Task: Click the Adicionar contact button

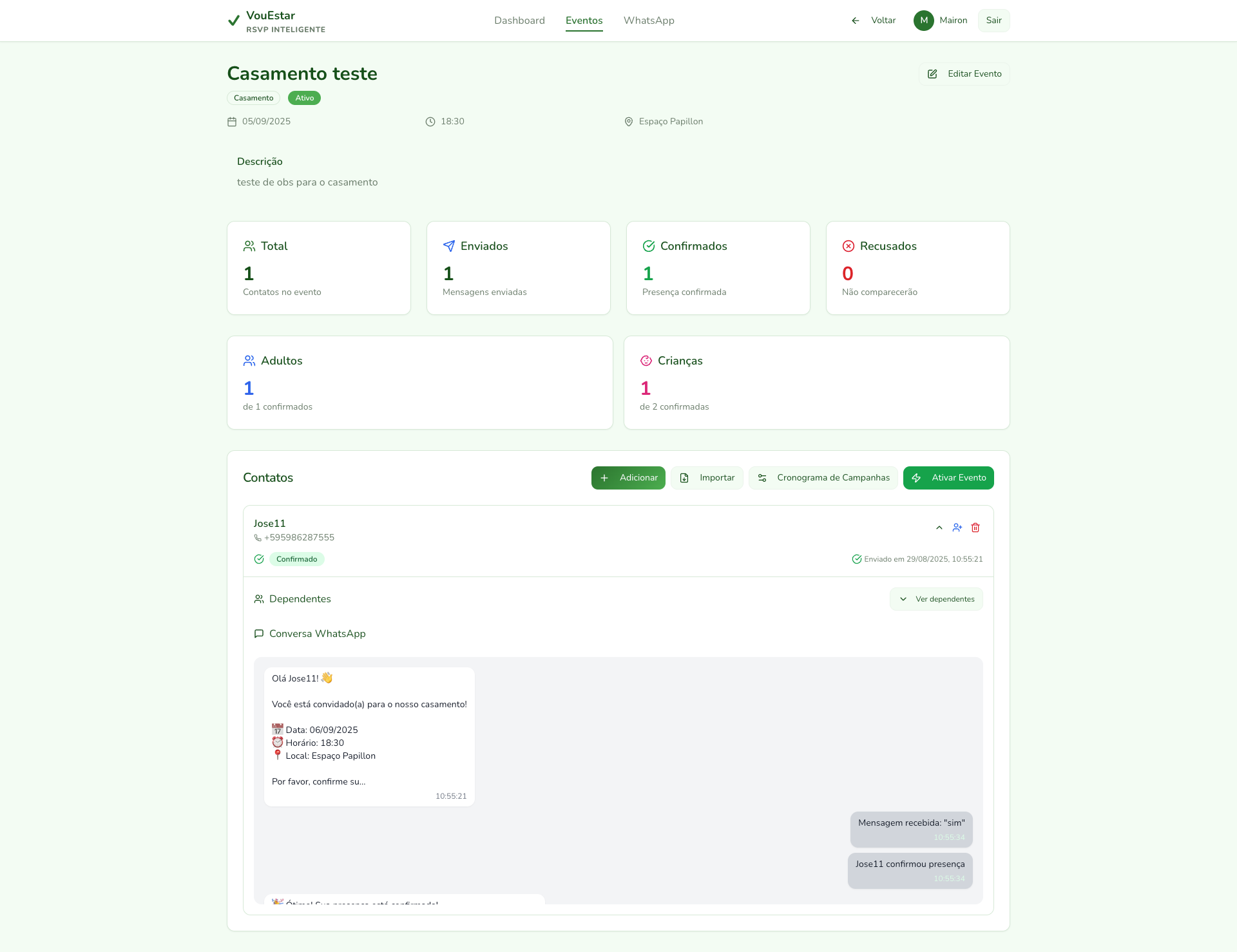Action: pyautogui.click(x=628, y=478)
